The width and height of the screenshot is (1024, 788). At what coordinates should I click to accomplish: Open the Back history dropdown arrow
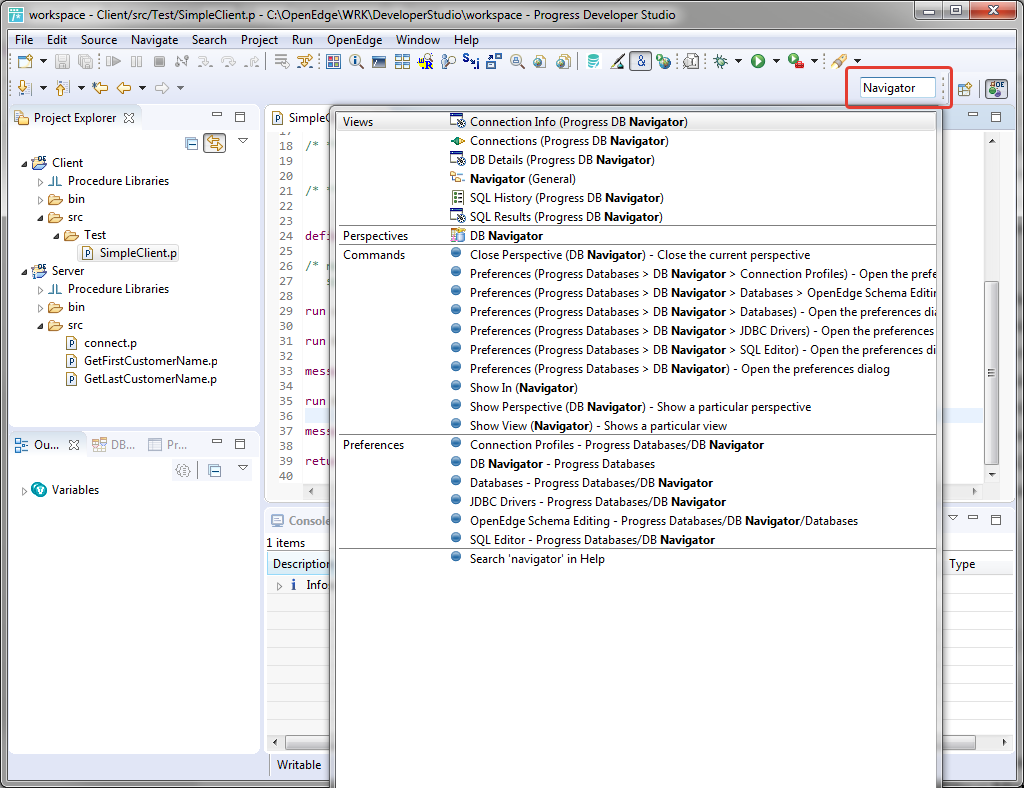coord(142,87)
